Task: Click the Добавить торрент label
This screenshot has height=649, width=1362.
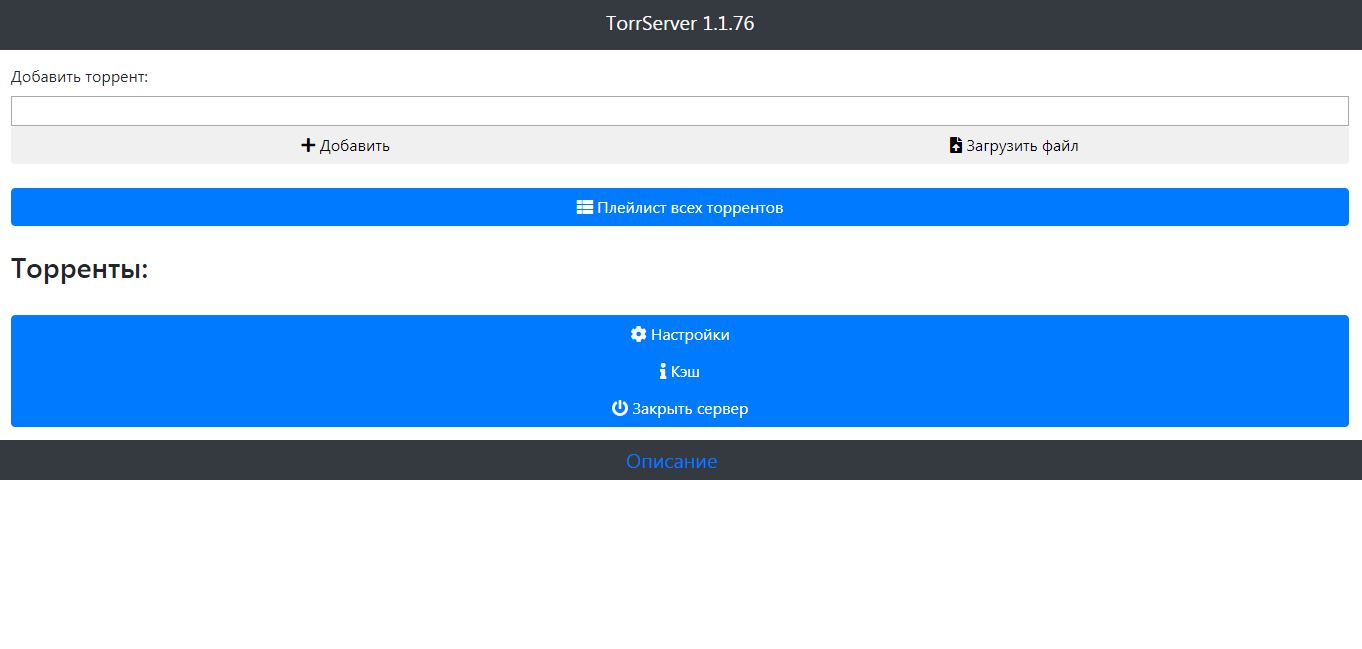Action: click(x=79, y=77)
